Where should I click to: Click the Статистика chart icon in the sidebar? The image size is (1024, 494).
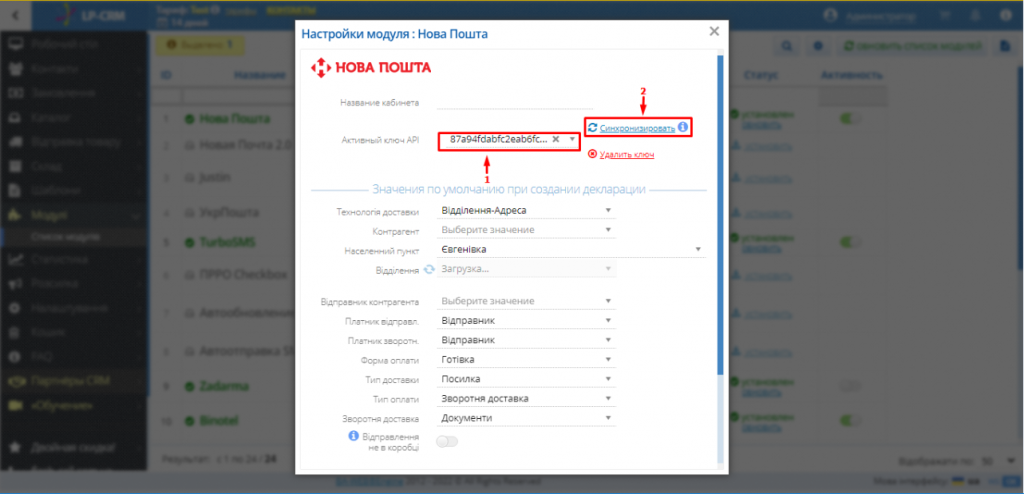16,259
